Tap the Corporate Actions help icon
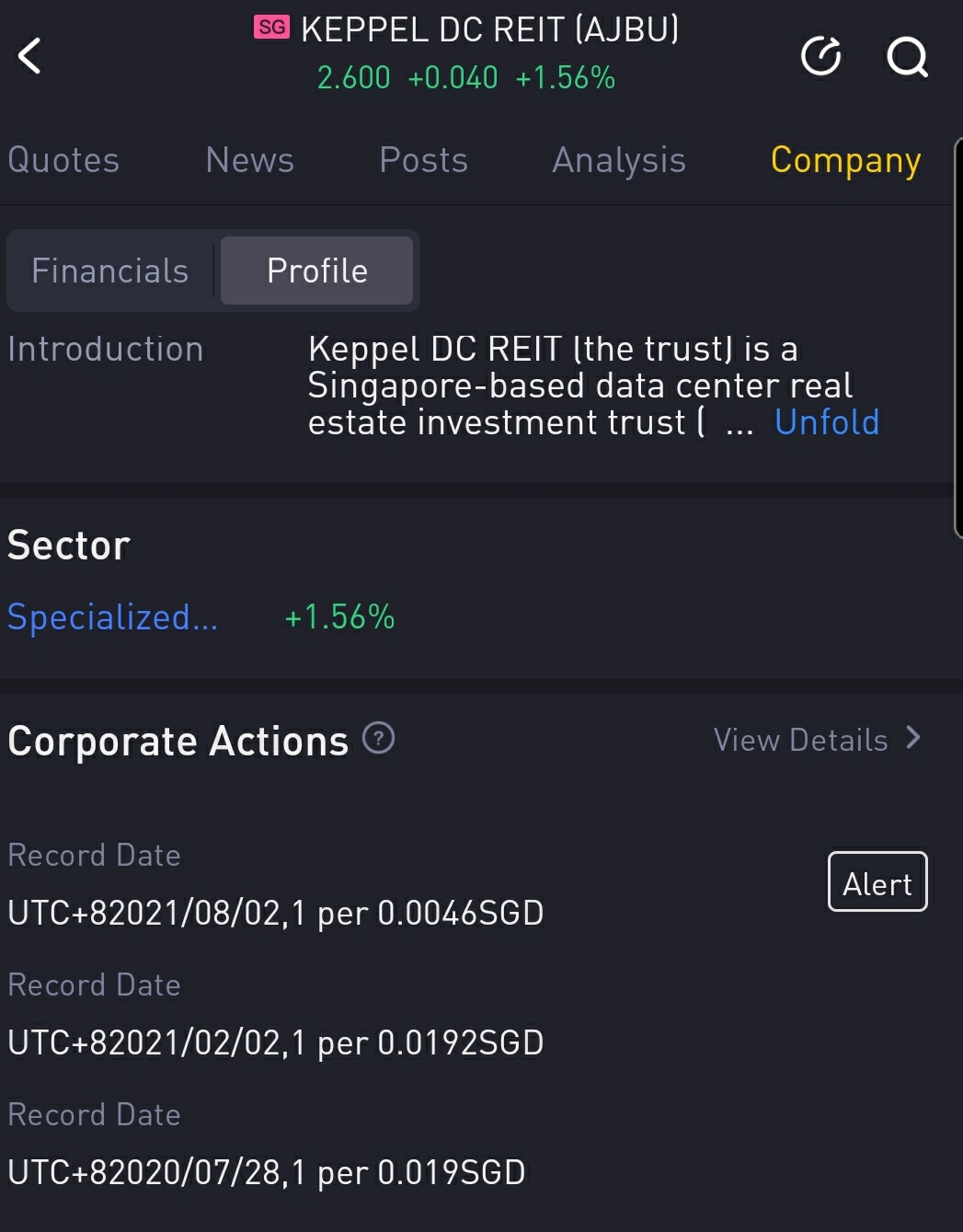The width and height of the screenshot is (963, 1232). 378,738
